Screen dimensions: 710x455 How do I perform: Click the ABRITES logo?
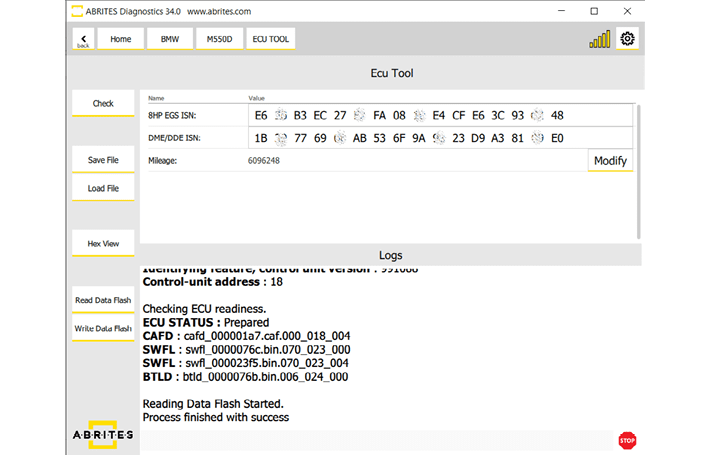pyautogui.click(x=103, y=435)
